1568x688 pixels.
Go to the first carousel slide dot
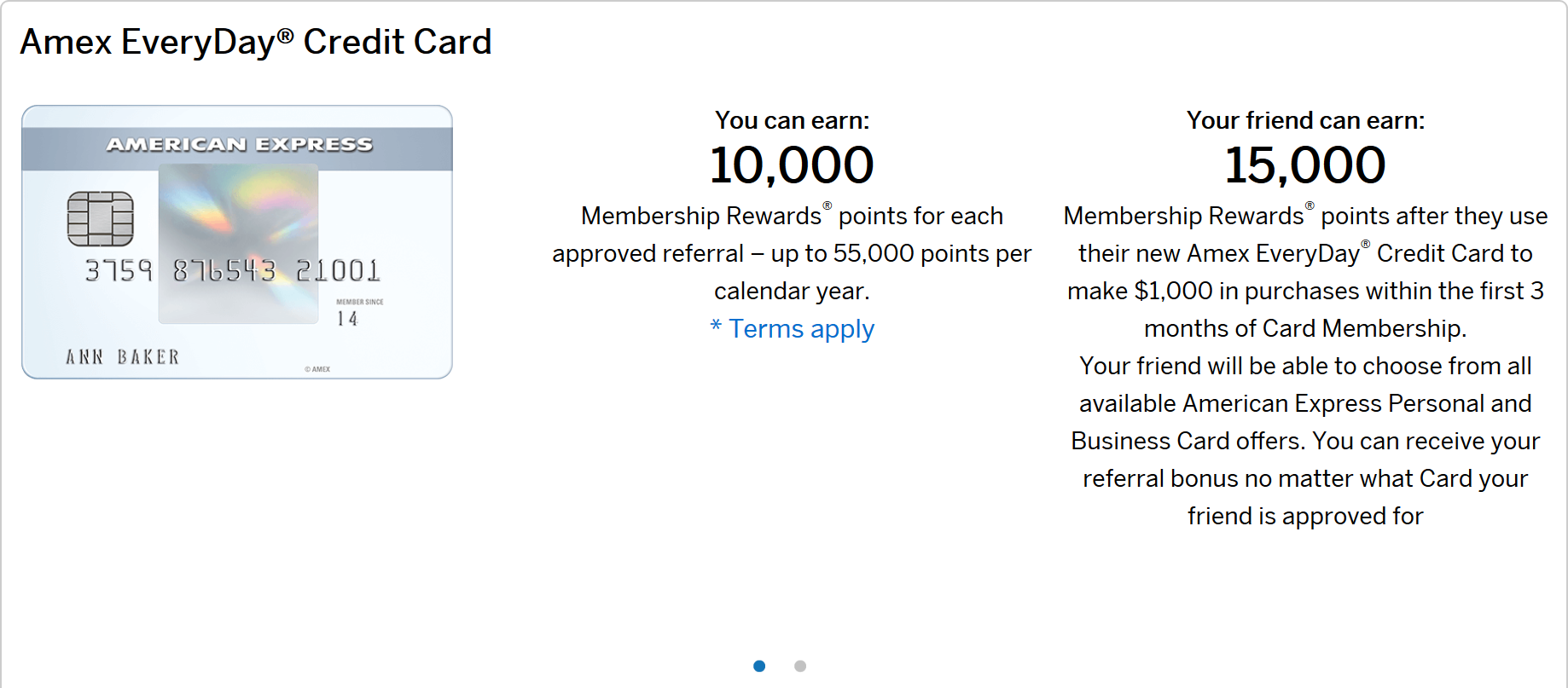(759, 666)
